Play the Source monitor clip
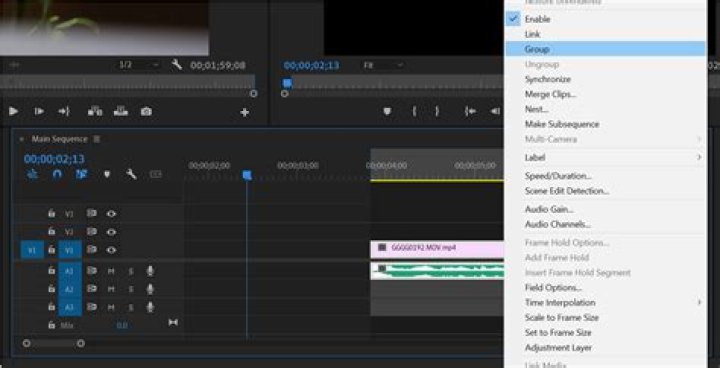The width and height of the screenshot is (720, 368). point(13,111)
